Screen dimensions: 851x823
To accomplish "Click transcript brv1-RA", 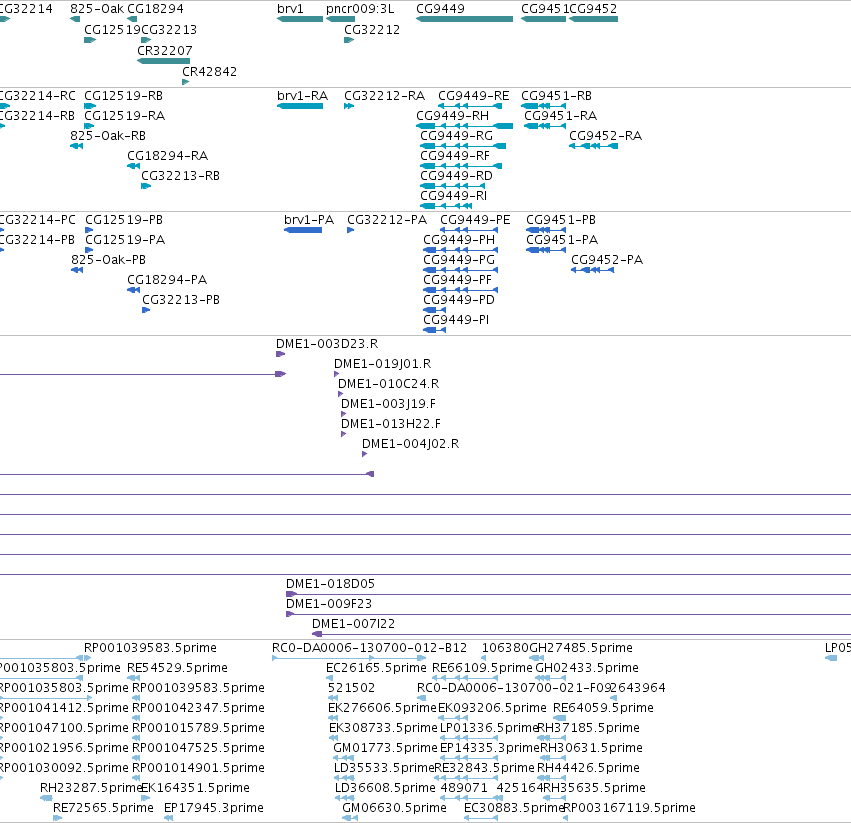I will coord(300,106).
